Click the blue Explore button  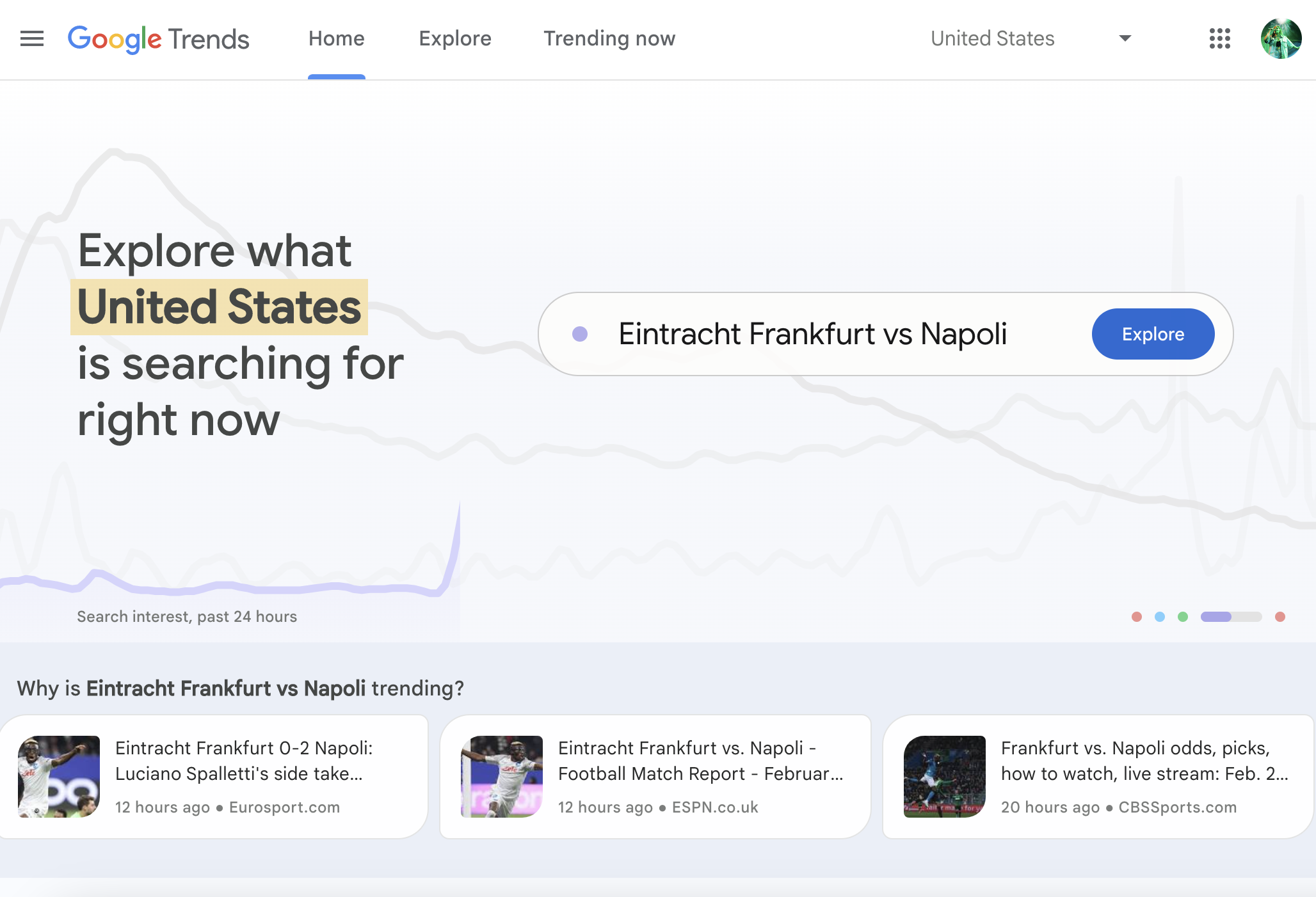pos(1153,334)
